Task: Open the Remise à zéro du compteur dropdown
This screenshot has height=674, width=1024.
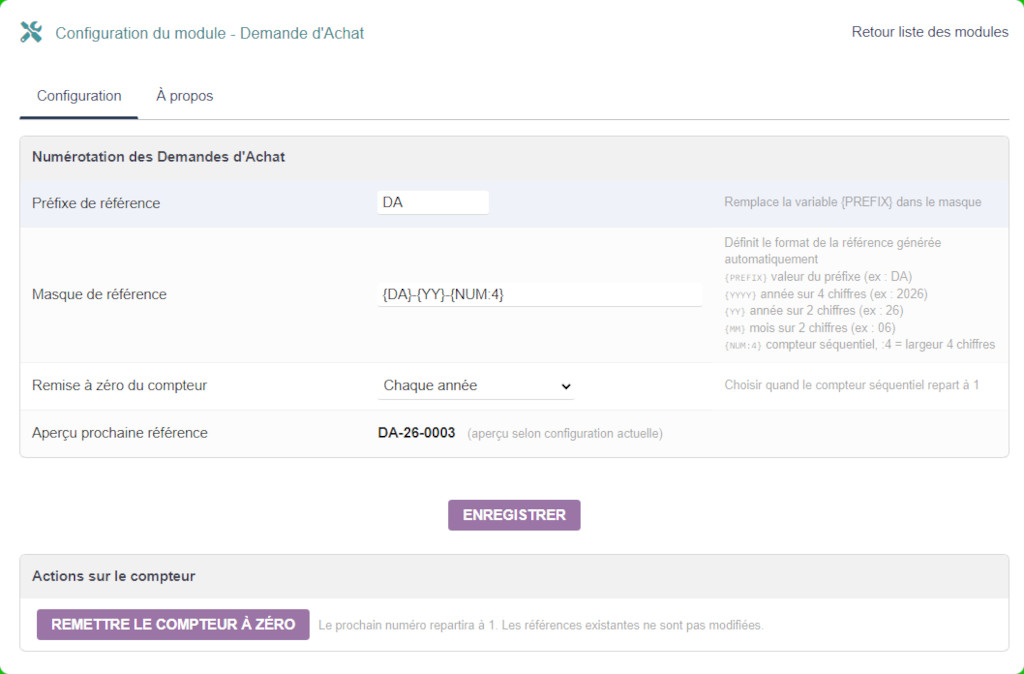Action: point(476,386)
